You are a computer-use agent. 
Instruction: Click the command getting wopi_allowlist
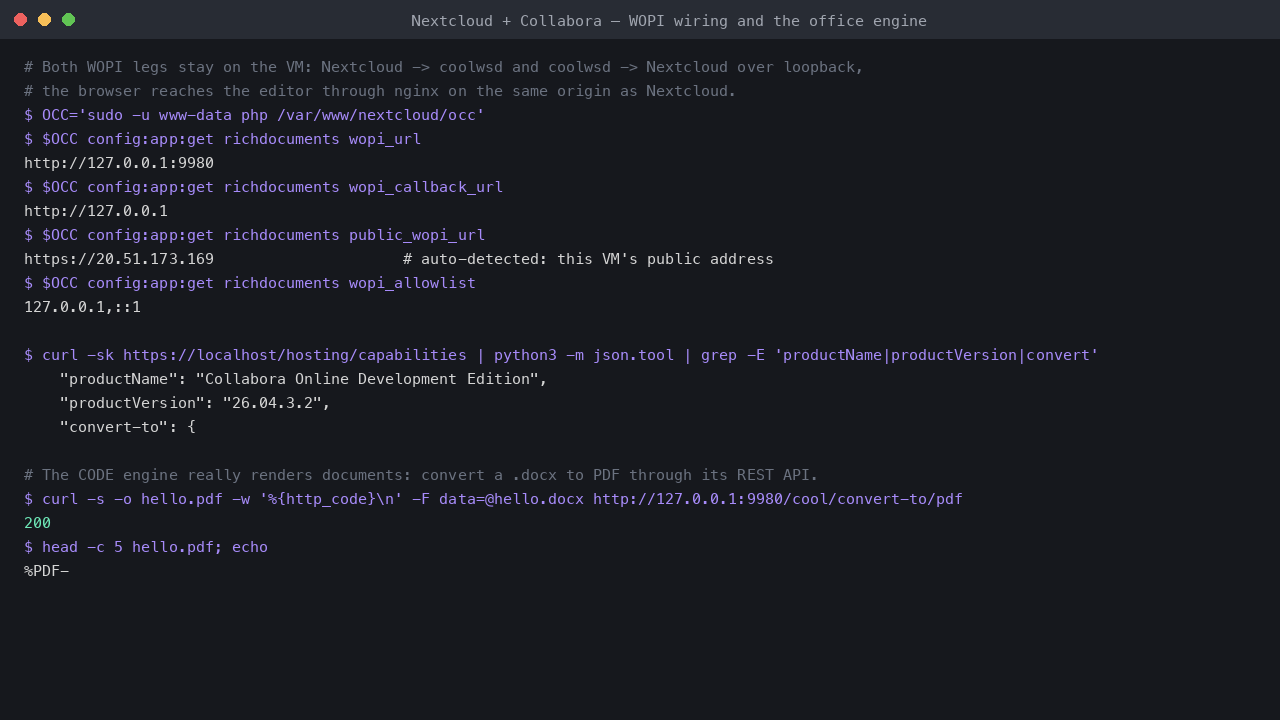click(x=250, y=283)
